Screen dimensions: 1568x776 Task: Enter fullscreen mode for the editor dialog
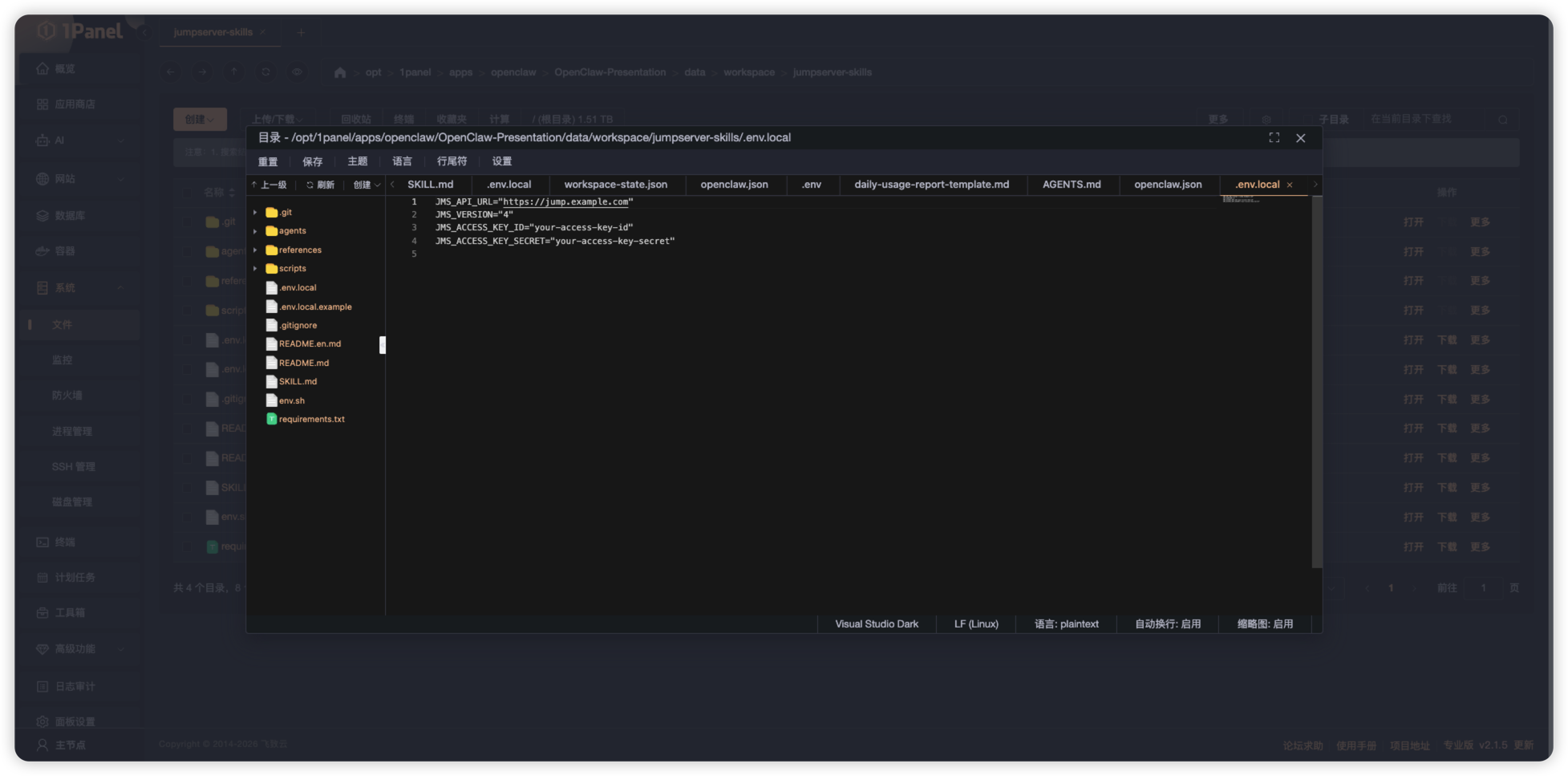tap(1274, 138)
